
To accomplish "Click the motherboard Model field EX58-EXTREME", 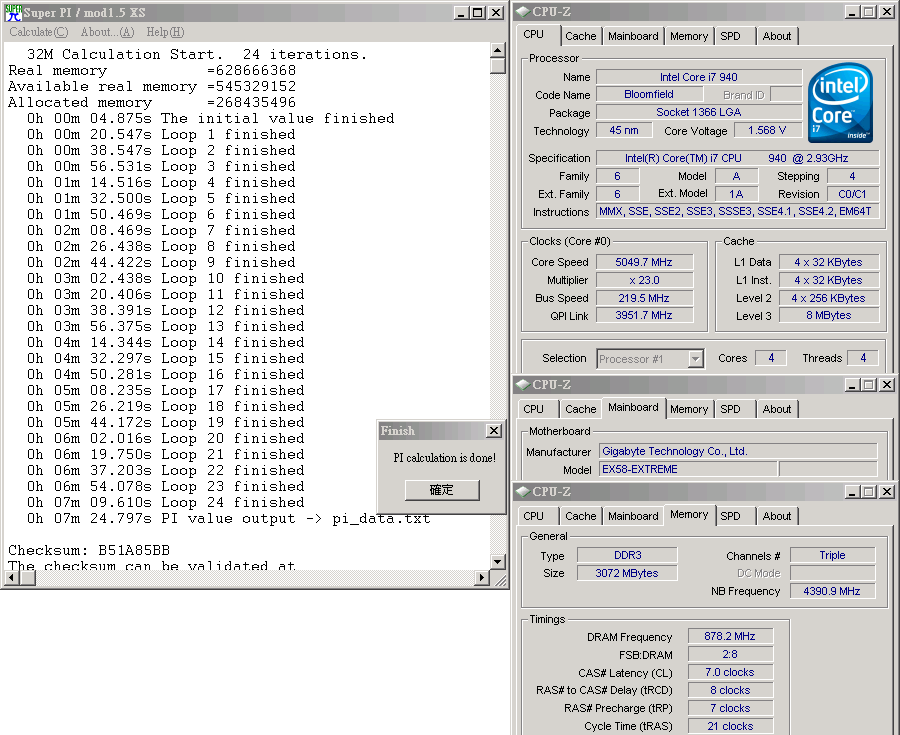I will click(688, 469).
